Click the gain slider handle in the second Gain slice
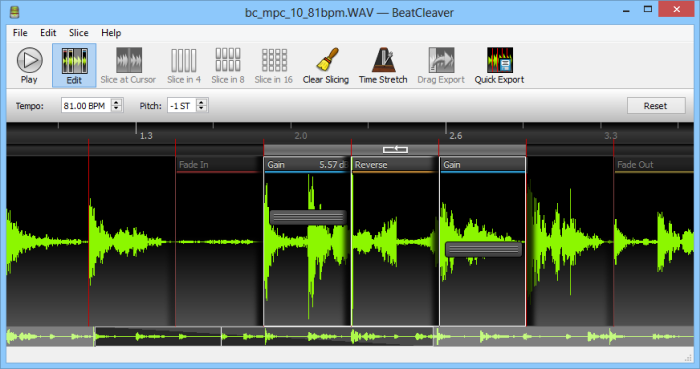This screenshot has height=369, width=700. [484, 249]
